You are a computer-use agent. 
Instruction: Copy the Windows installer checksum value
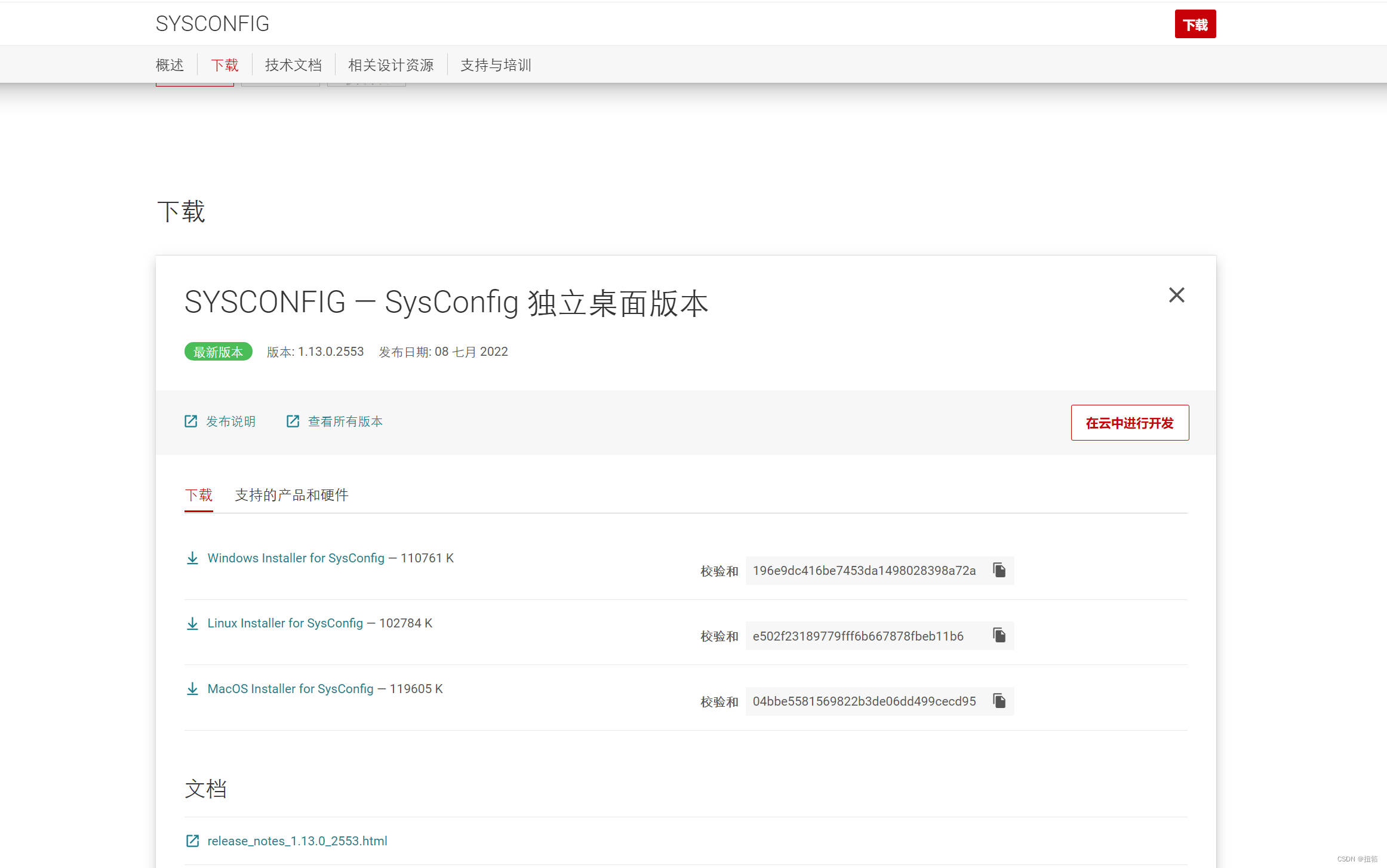[x=999, y=570]
